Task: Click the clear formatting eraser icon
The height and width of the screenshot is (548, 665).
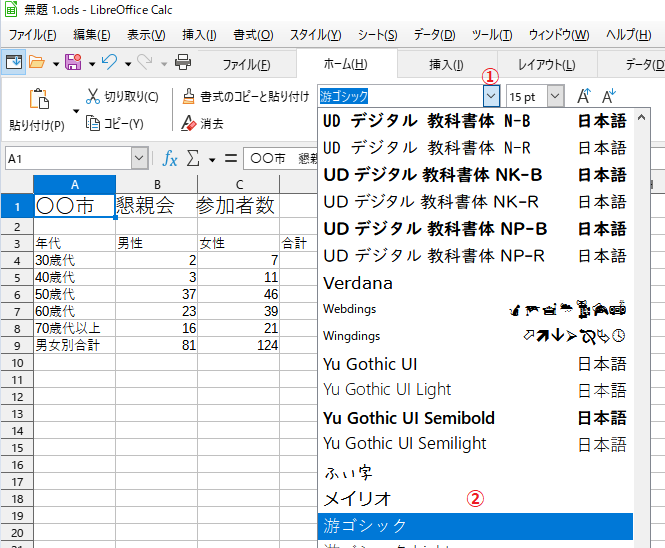Action: (x=188, y=123)
